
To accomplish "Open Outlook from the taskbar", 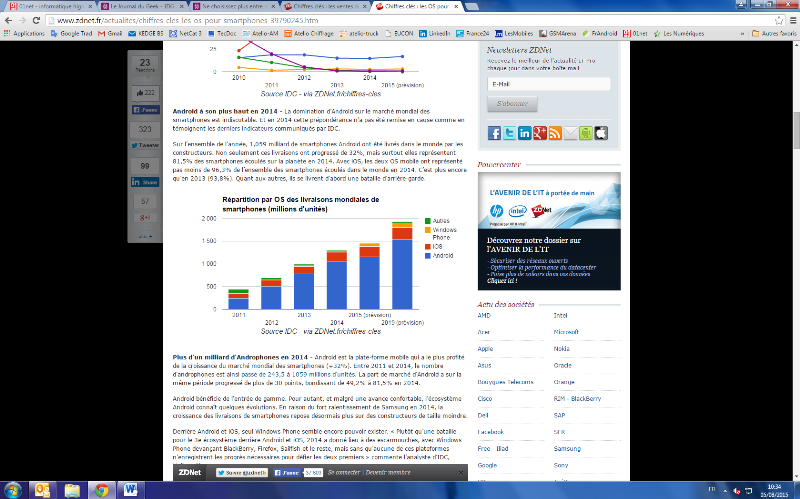I will point(42,490).
